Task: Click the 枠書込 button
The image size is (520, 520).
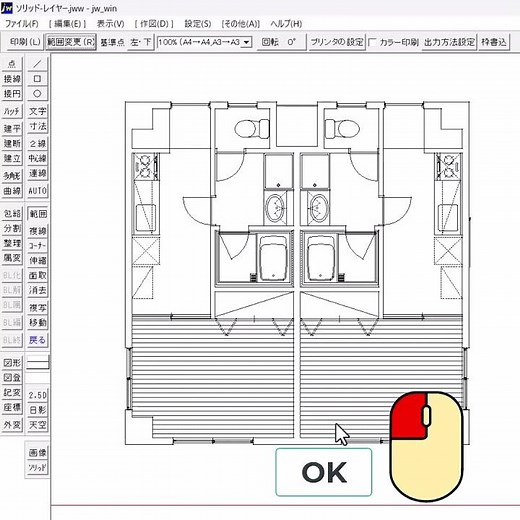Action: point(494,42)
